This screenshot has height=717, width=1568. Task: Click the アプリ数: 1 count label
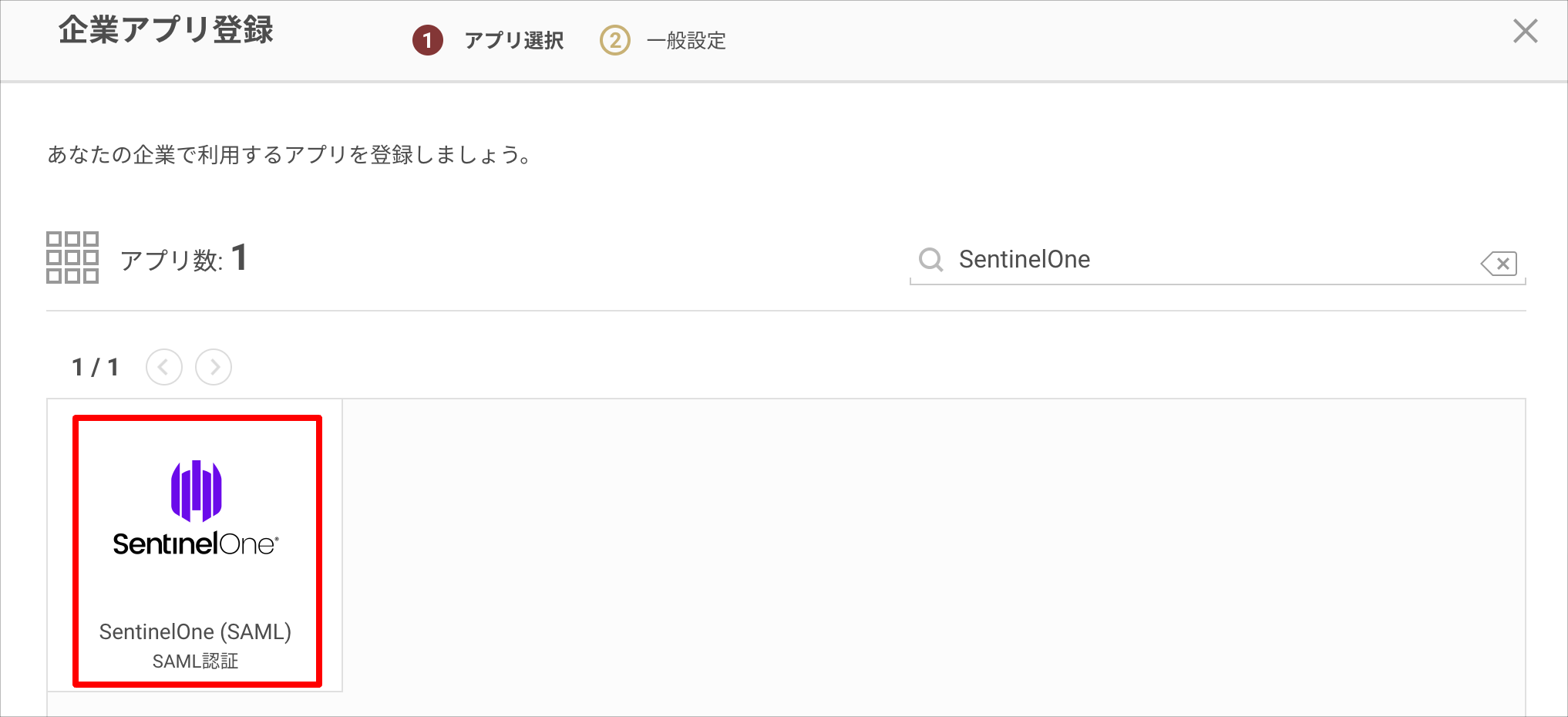pyautogui.click(x=183, y=258)
